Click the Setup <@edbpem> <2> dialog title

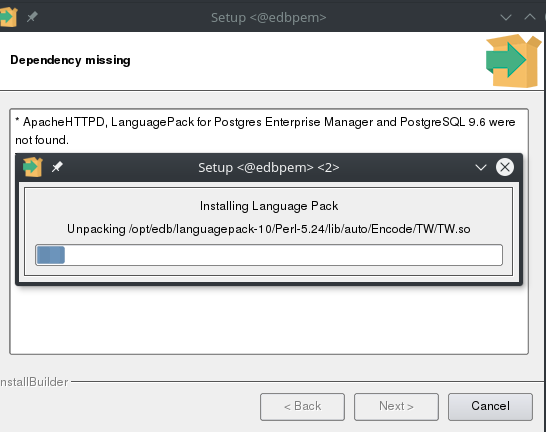[x=268, y=168]
